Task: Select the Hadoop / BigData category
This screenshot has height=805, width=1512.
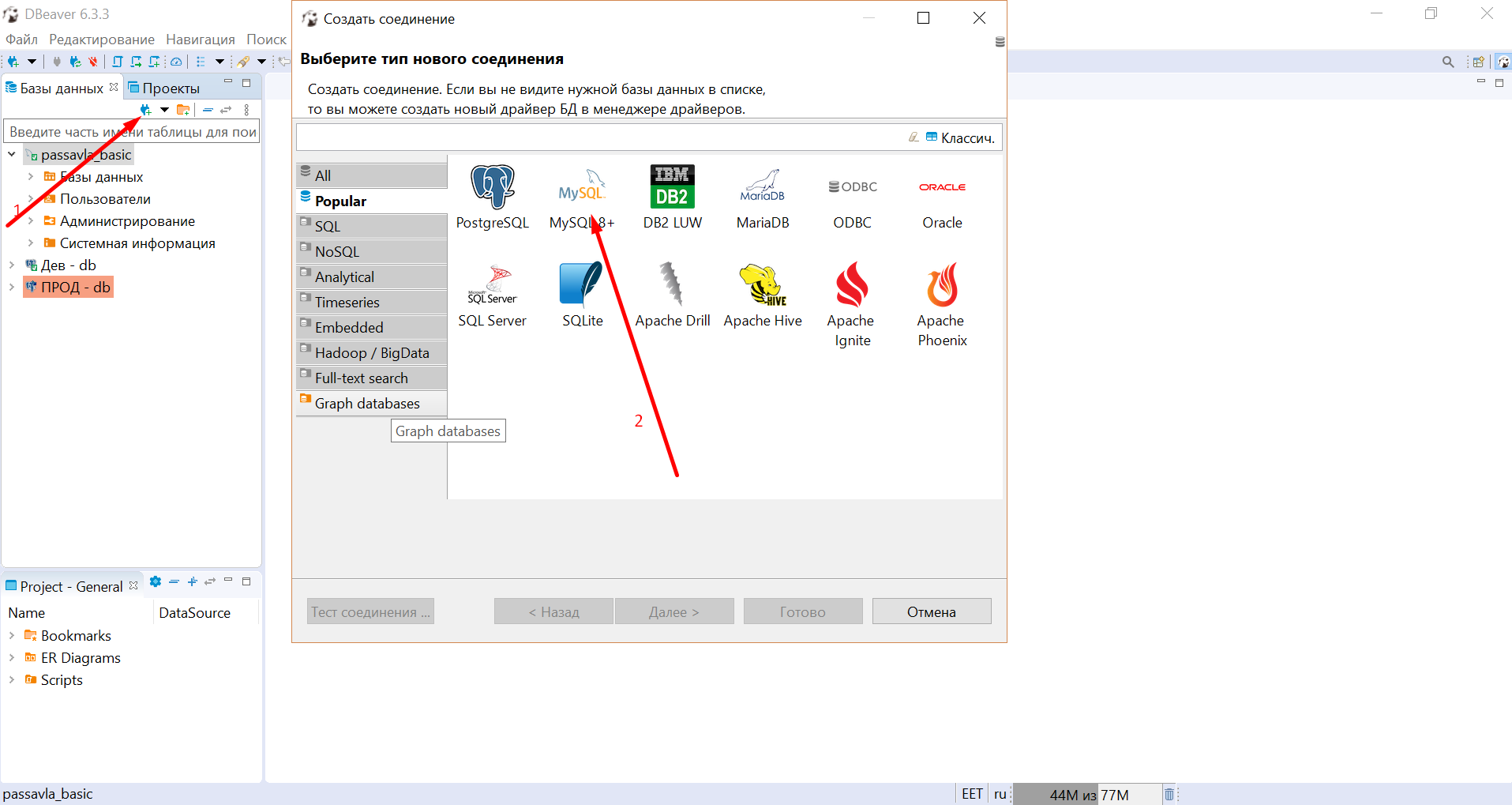Action: (372, 352)
